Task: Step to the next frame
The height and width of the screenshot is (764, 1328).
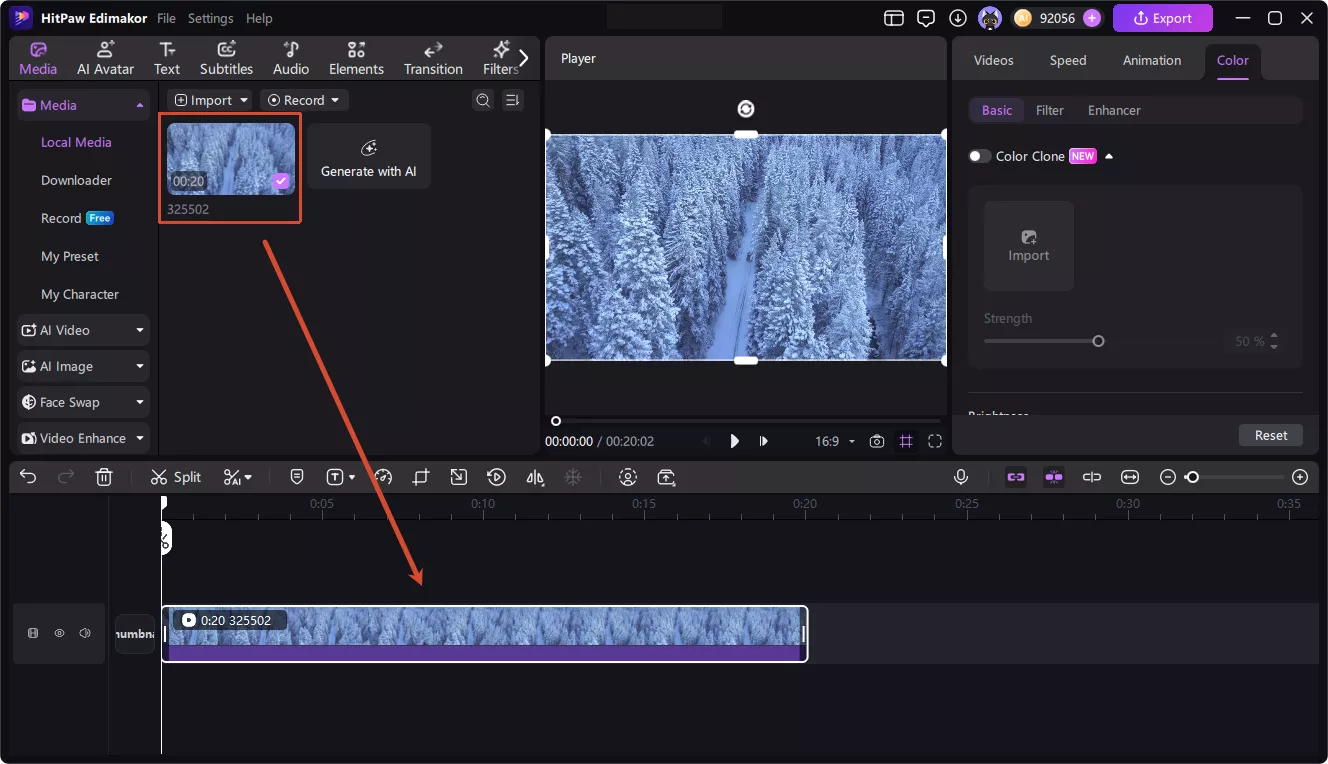Action: (x=764, y=441)
